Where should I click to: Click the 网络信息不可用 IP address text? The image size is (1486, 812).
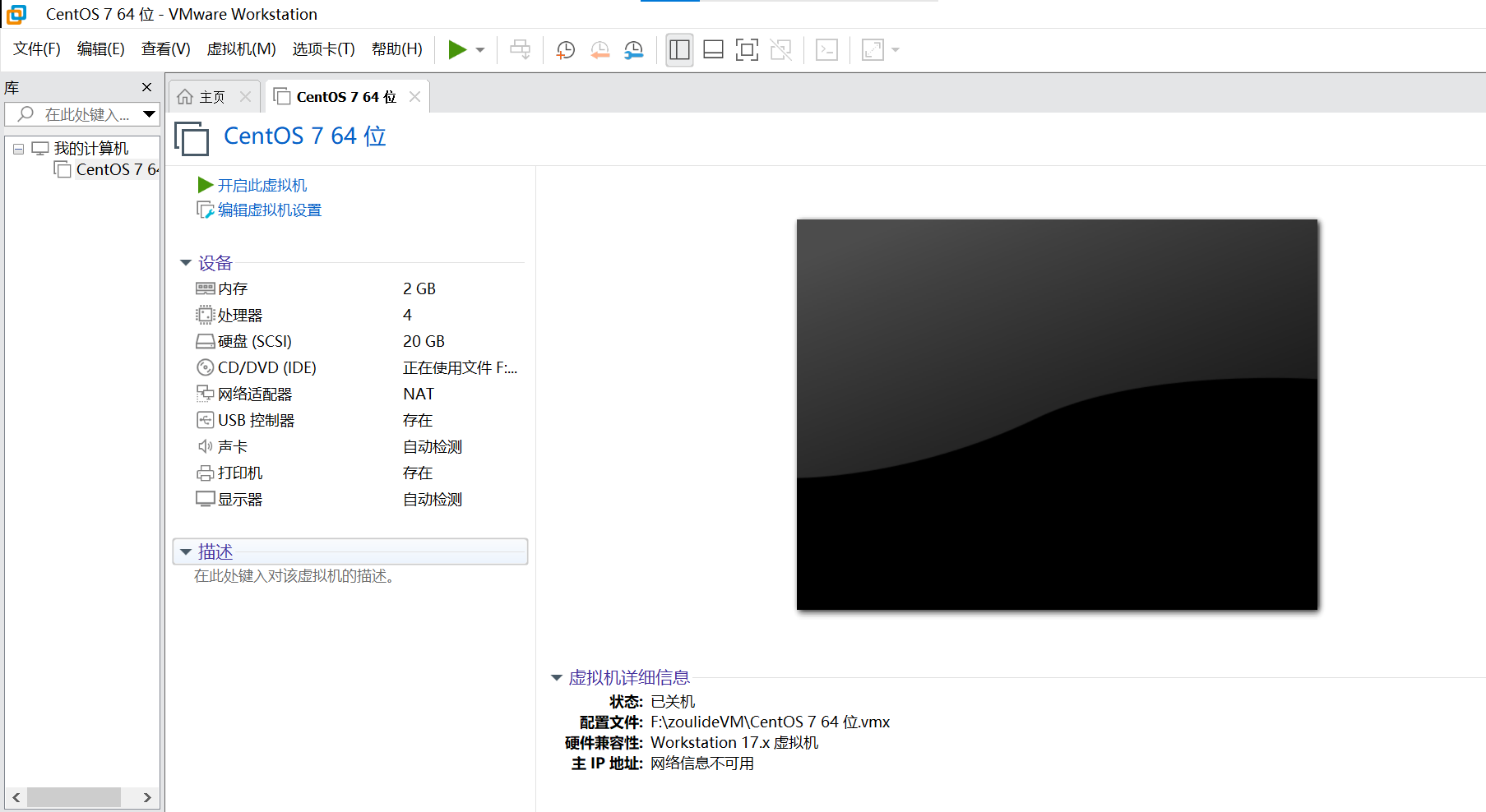point(702,764)
